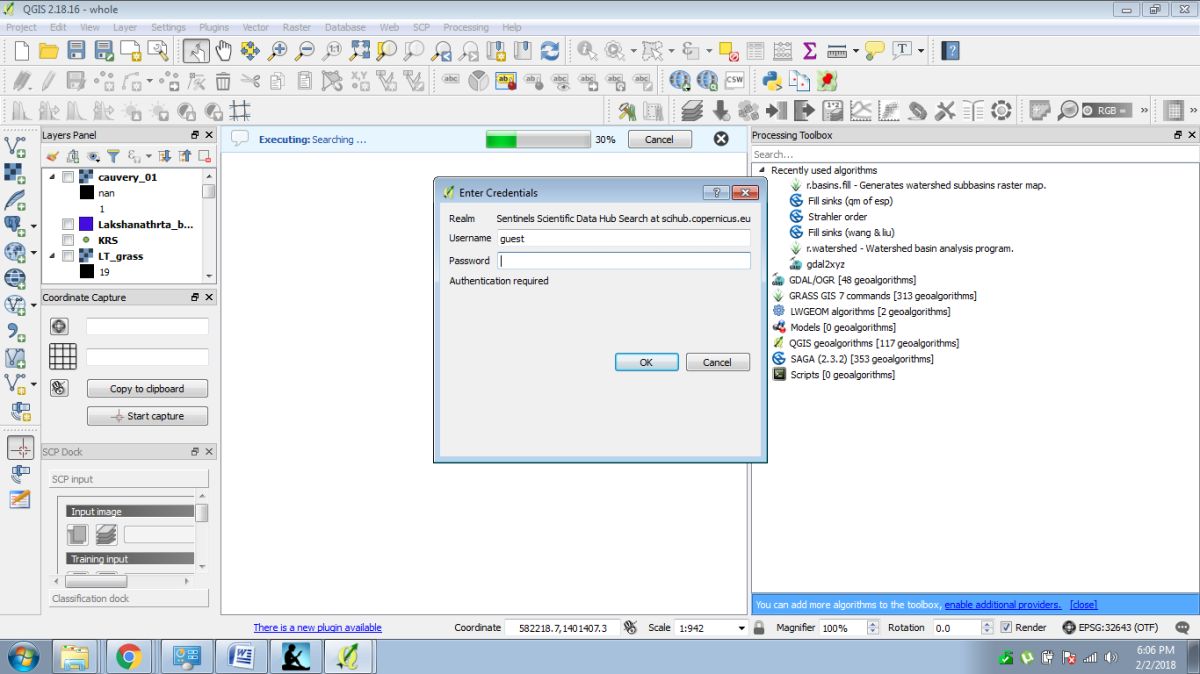Open SCP settings wrench icon

click(944, 111)
